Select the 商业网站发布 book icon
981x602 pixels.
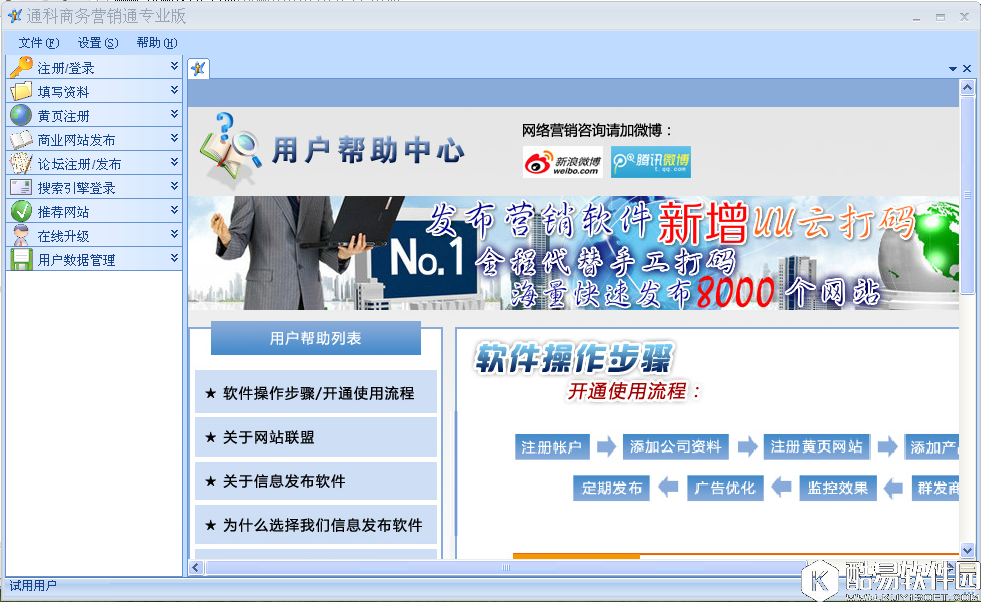[x=20, y=139]
